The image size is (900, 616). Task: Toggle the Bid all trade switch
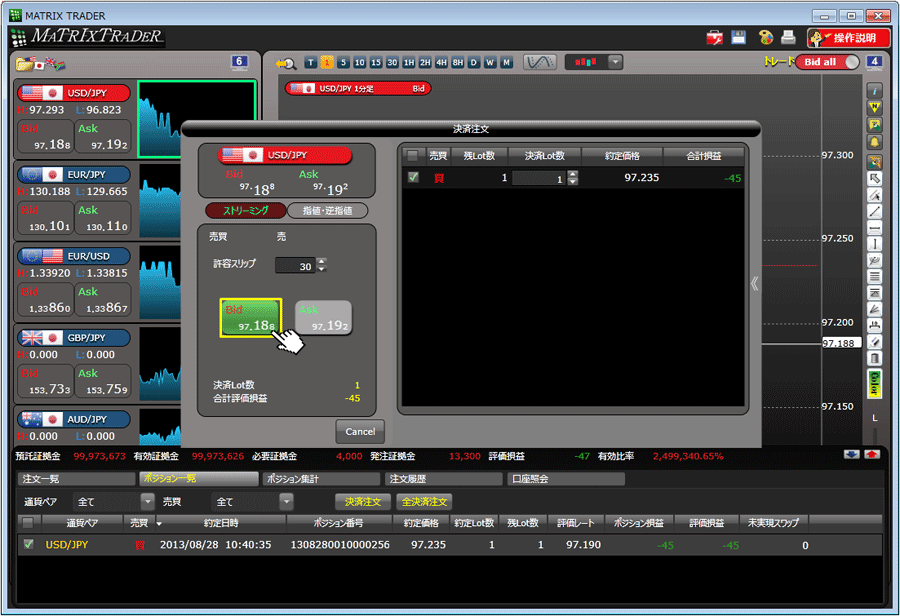pyautogui.click(x=828, y=62)
